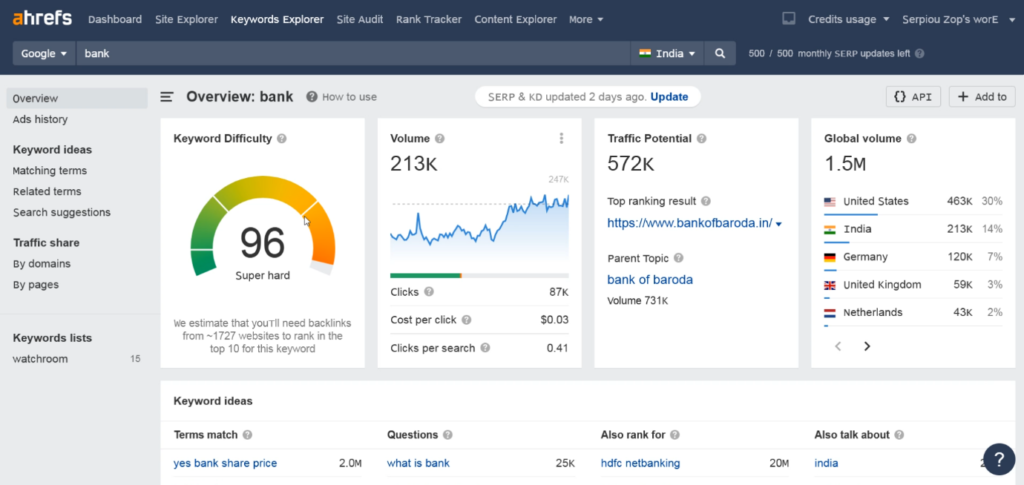
Task: Open Credits usage dropdown
Action: (x=848, y=20)
